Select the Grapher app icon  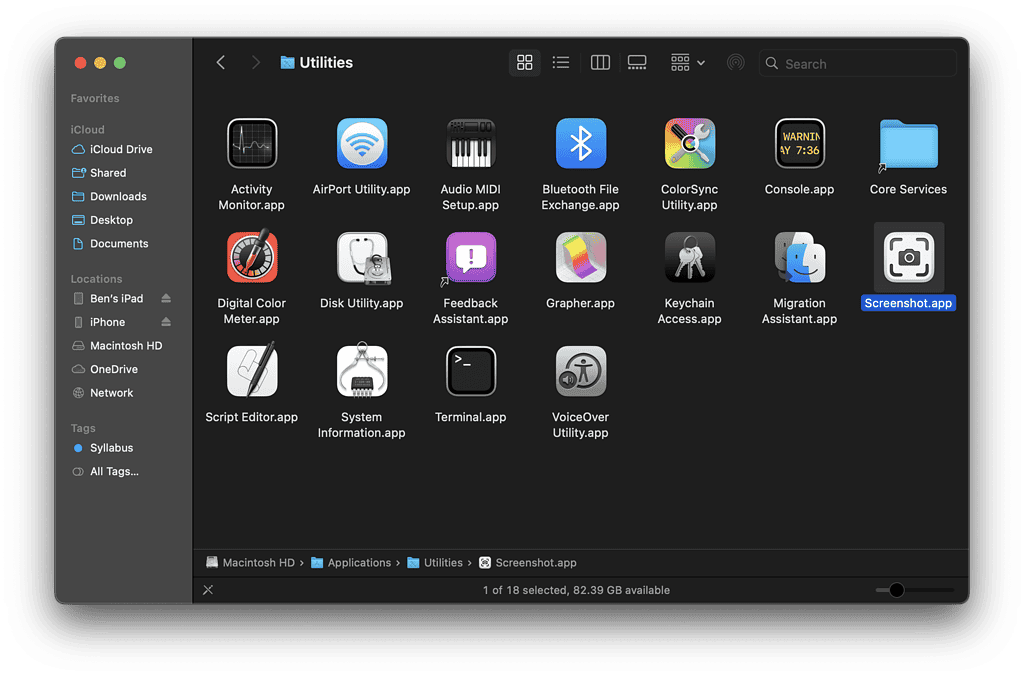[580, 258]
